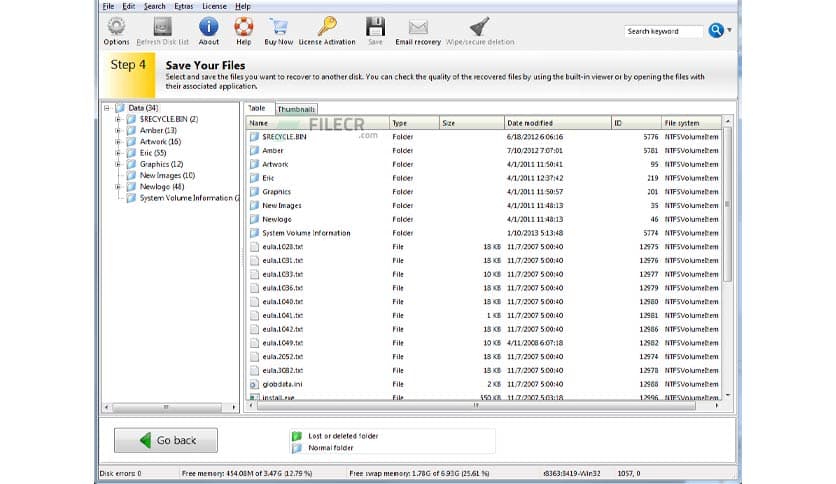
Task: Sort by the Size column header
Action: point(472,123)
